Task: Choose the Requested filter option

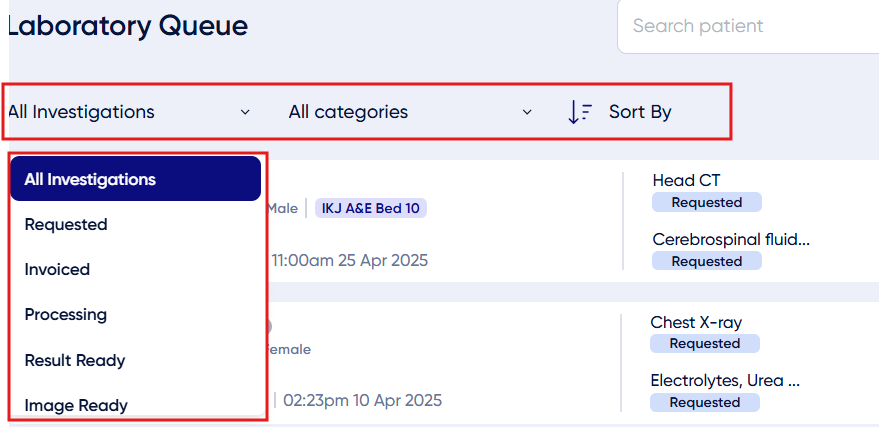Action: coord(136,224)
